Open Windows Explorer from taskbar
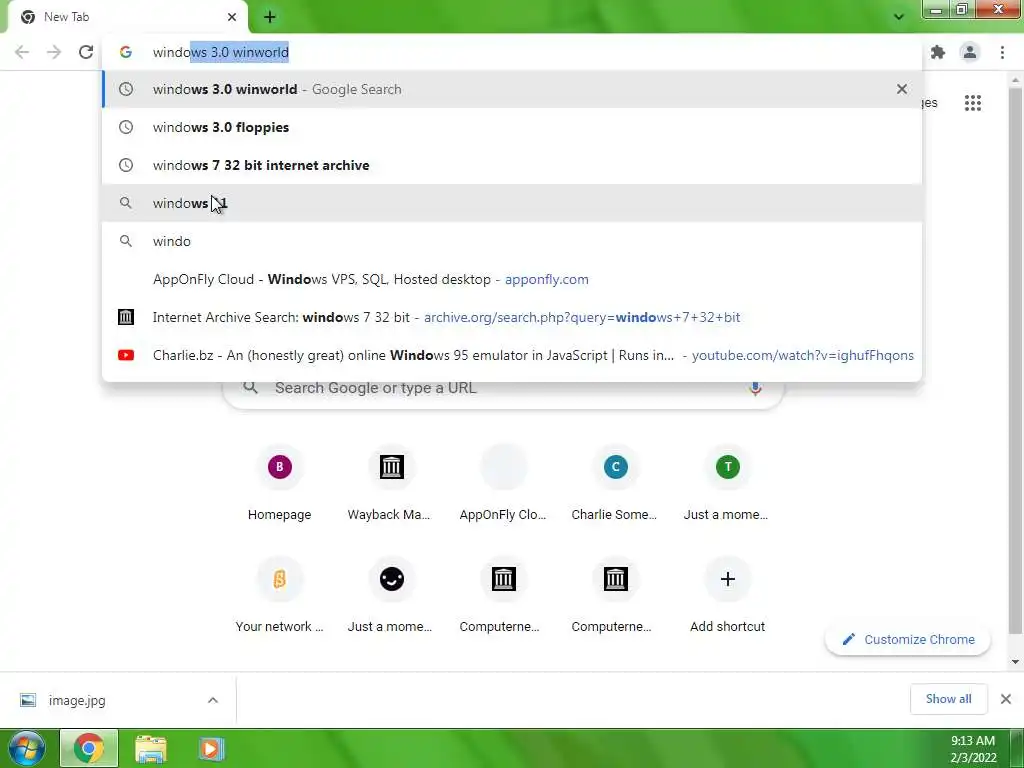 click(x=151, y=748)
